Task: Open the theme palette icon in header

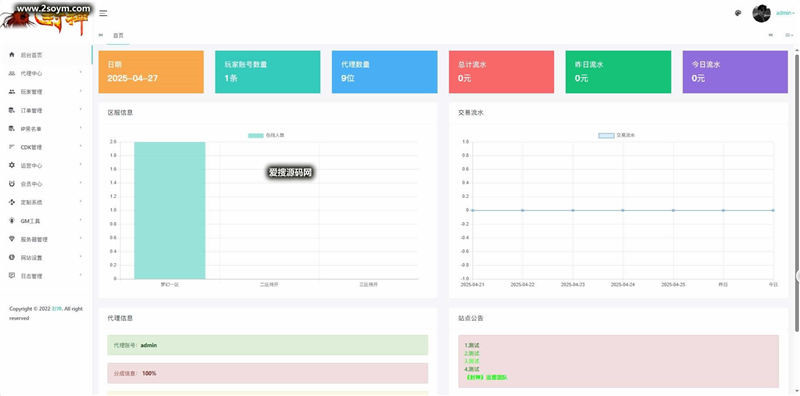Action: (x=738, y=13)
